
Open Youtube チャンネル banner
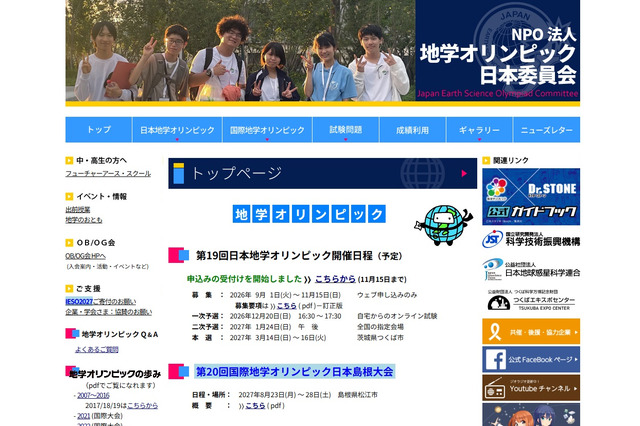tap(531, 388)
